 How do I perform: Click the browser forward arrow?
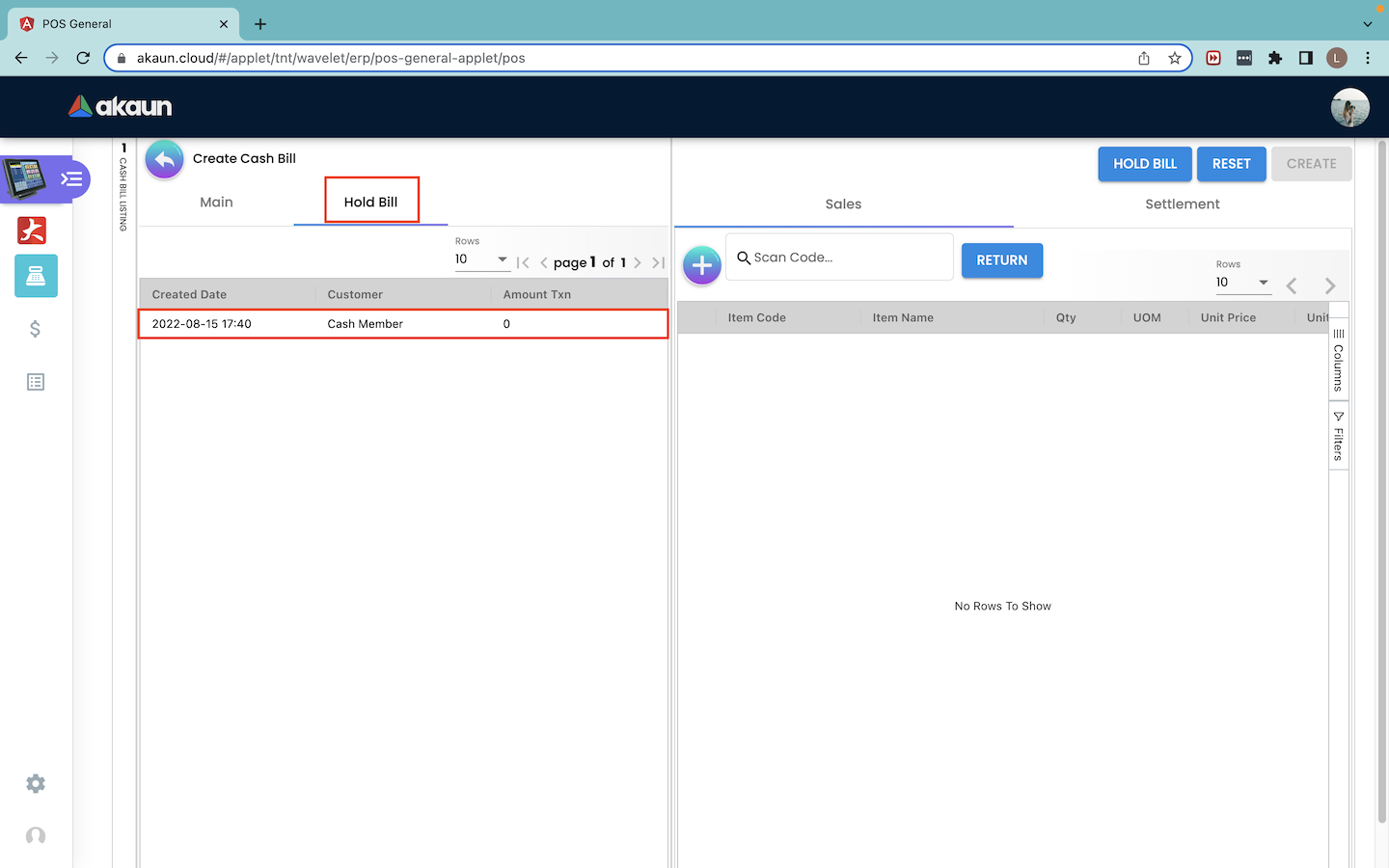[x=52, y=58]
